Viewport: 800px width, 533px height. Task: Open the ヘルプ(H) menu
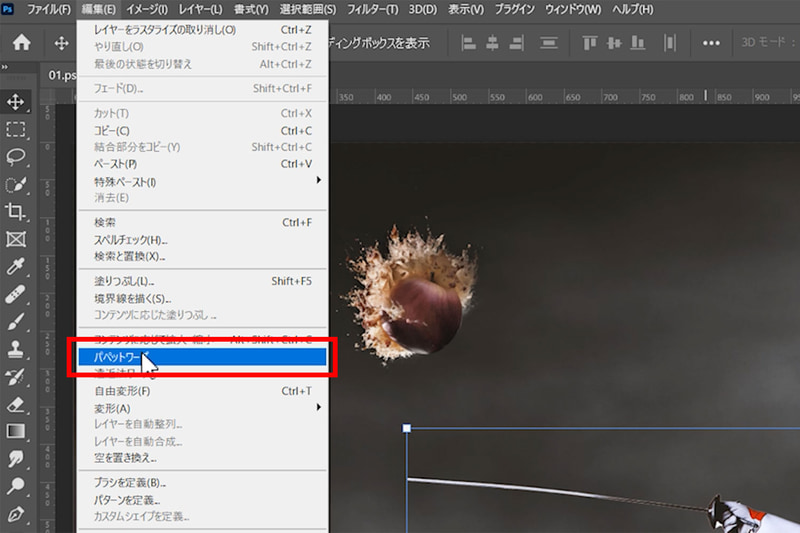(x=633, y=9)
